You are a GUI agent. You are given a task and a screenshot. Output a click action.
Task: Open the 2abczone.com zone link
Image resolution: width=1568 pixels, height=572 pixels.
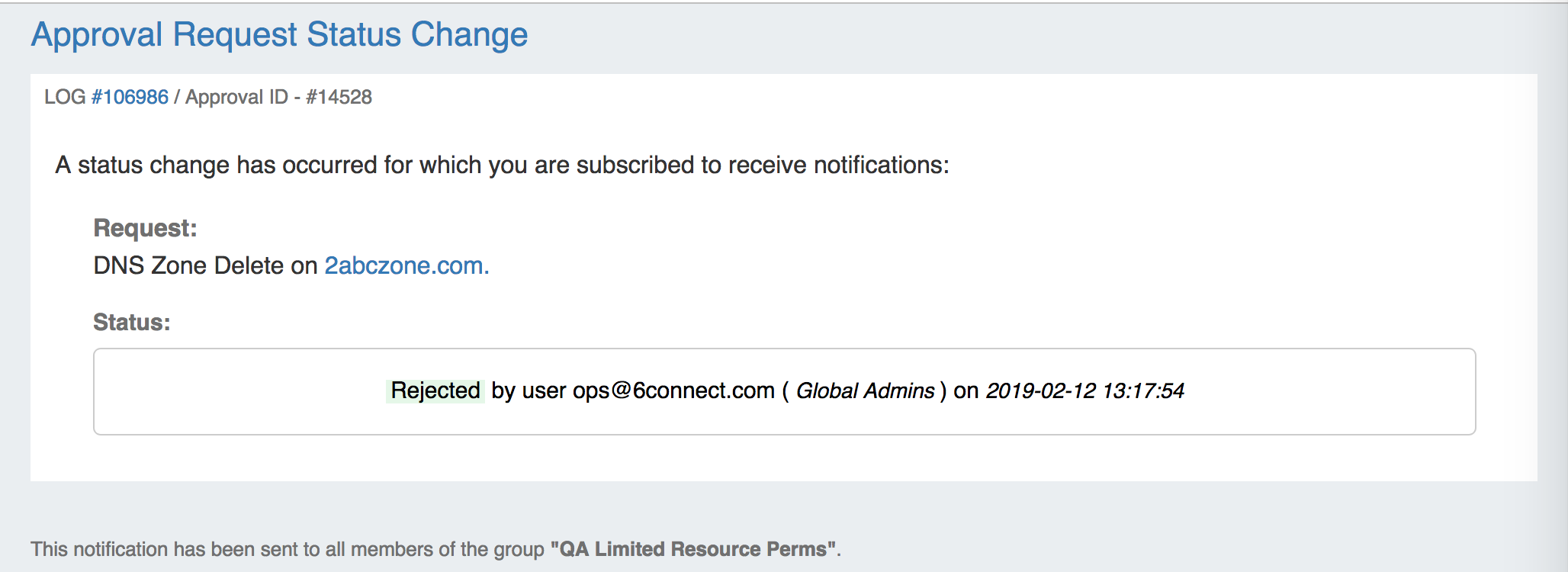406,265
